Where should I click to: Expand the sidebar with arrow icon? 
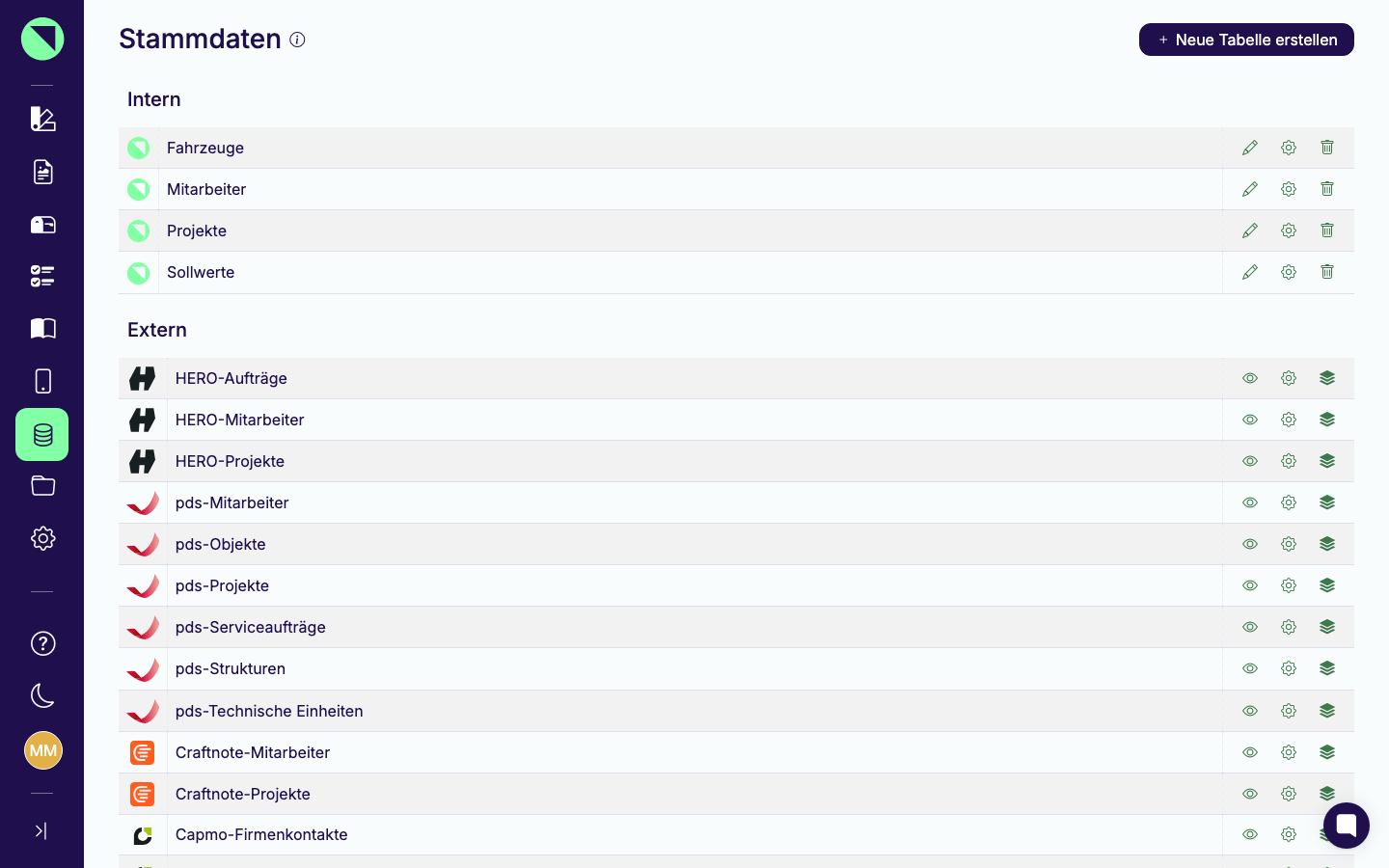tap(41, 830)
